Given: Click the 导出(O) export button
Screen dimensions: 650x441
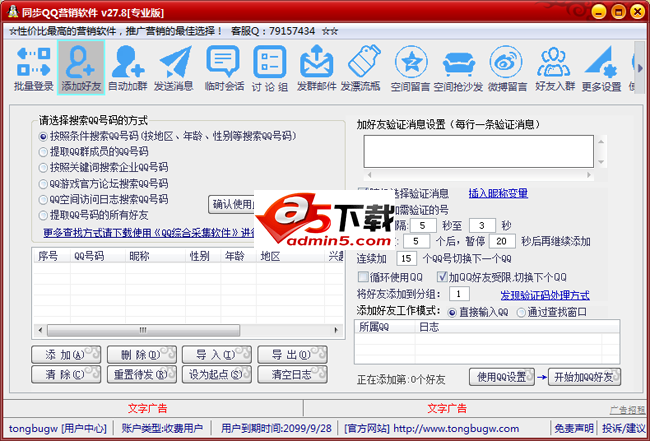Looking at the screenshot, I should pos(292,355).
